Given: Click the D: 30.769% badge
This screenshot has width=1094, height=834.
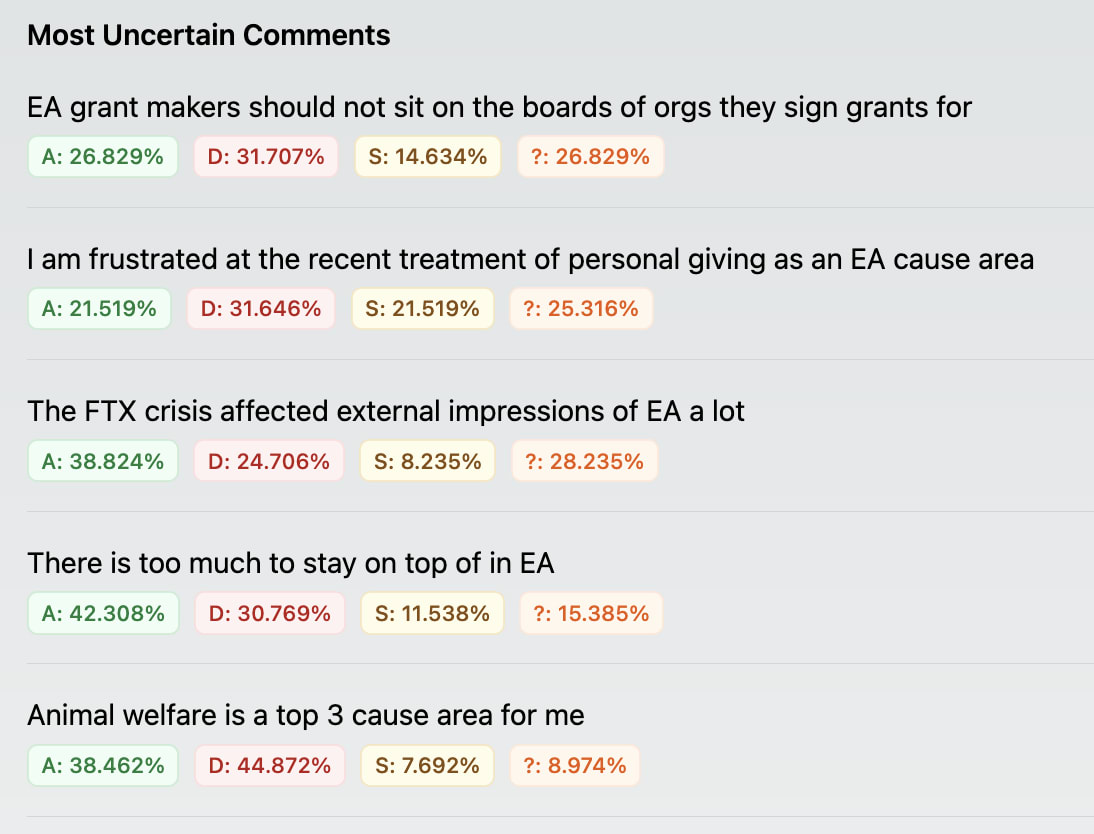Looking at the screenshot, I should 269,613.
